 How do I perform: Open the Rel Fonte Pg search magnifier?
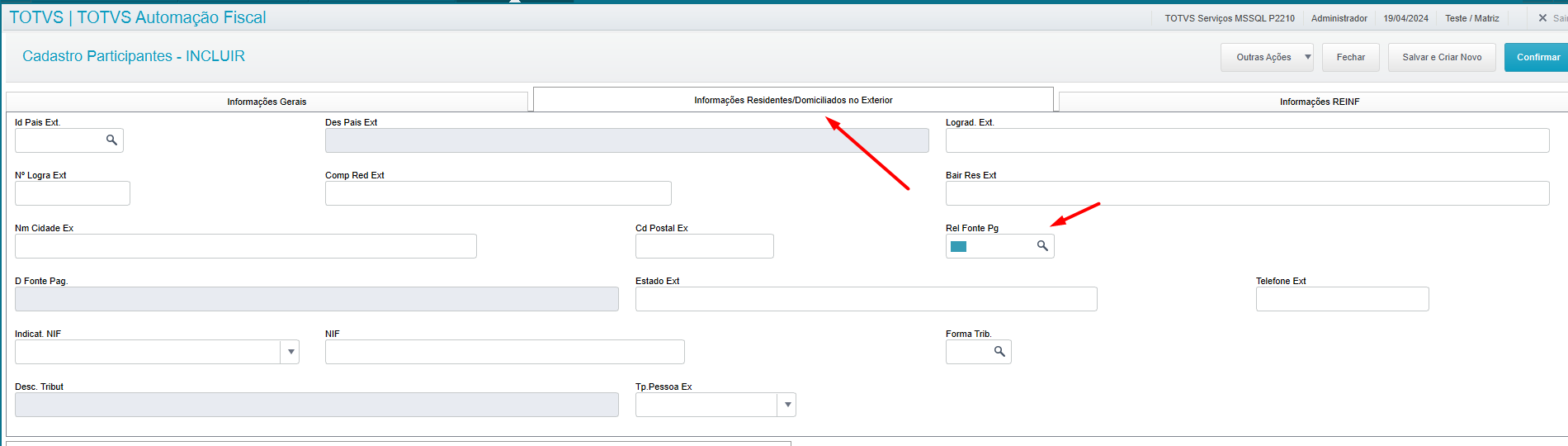pos(1042,246)
